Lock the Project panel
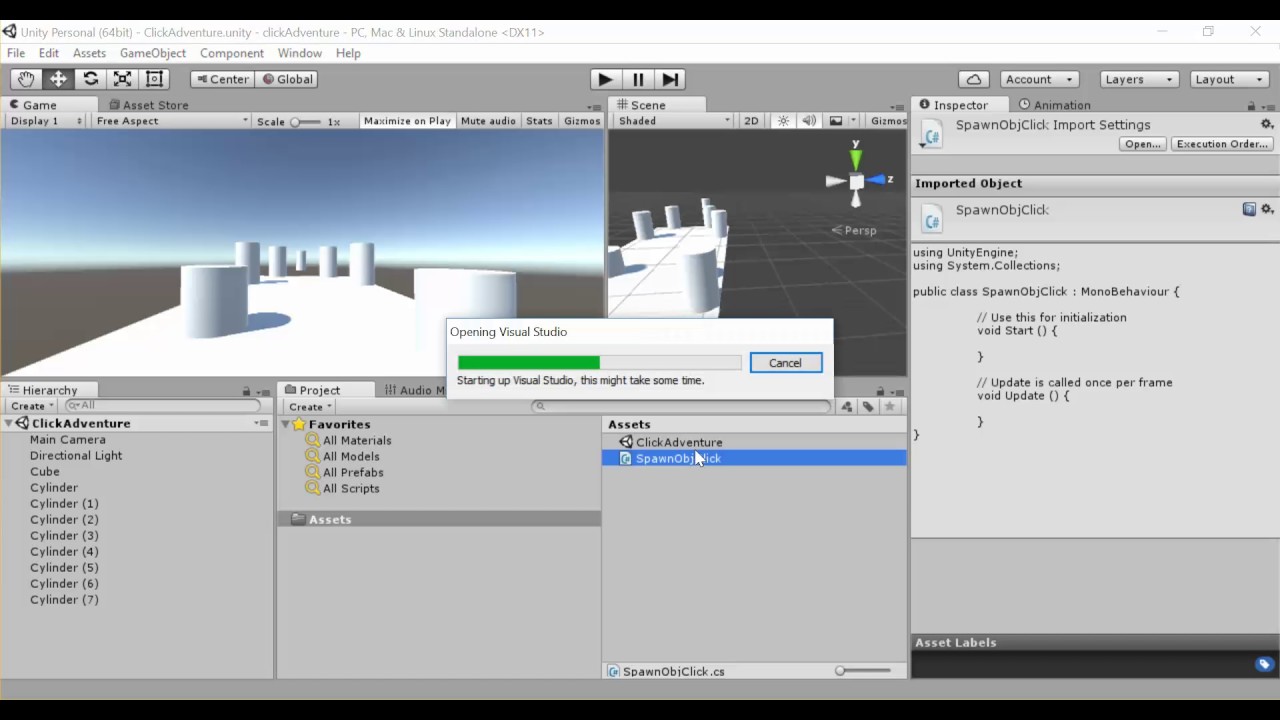Screen dimensions: 1280x720 880,391
